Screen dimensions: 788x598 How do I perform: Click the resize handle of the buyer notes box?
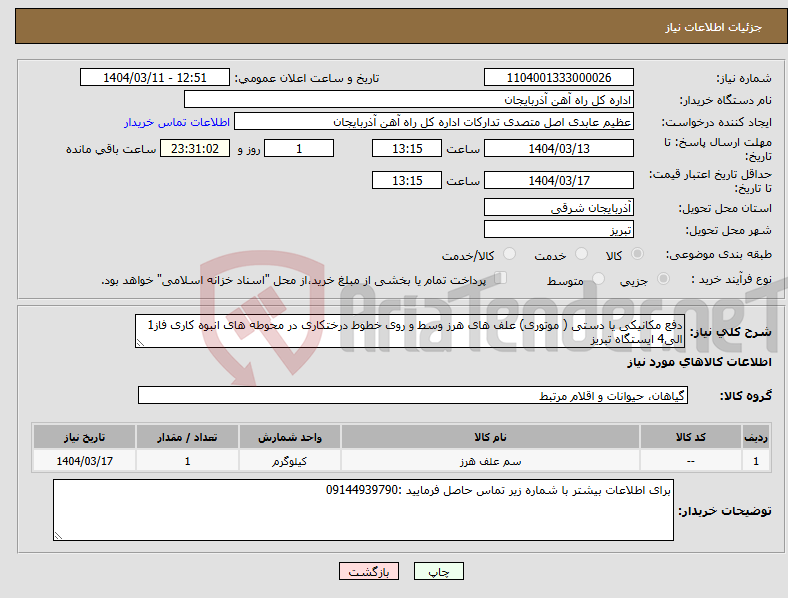(x=58, y=536)
